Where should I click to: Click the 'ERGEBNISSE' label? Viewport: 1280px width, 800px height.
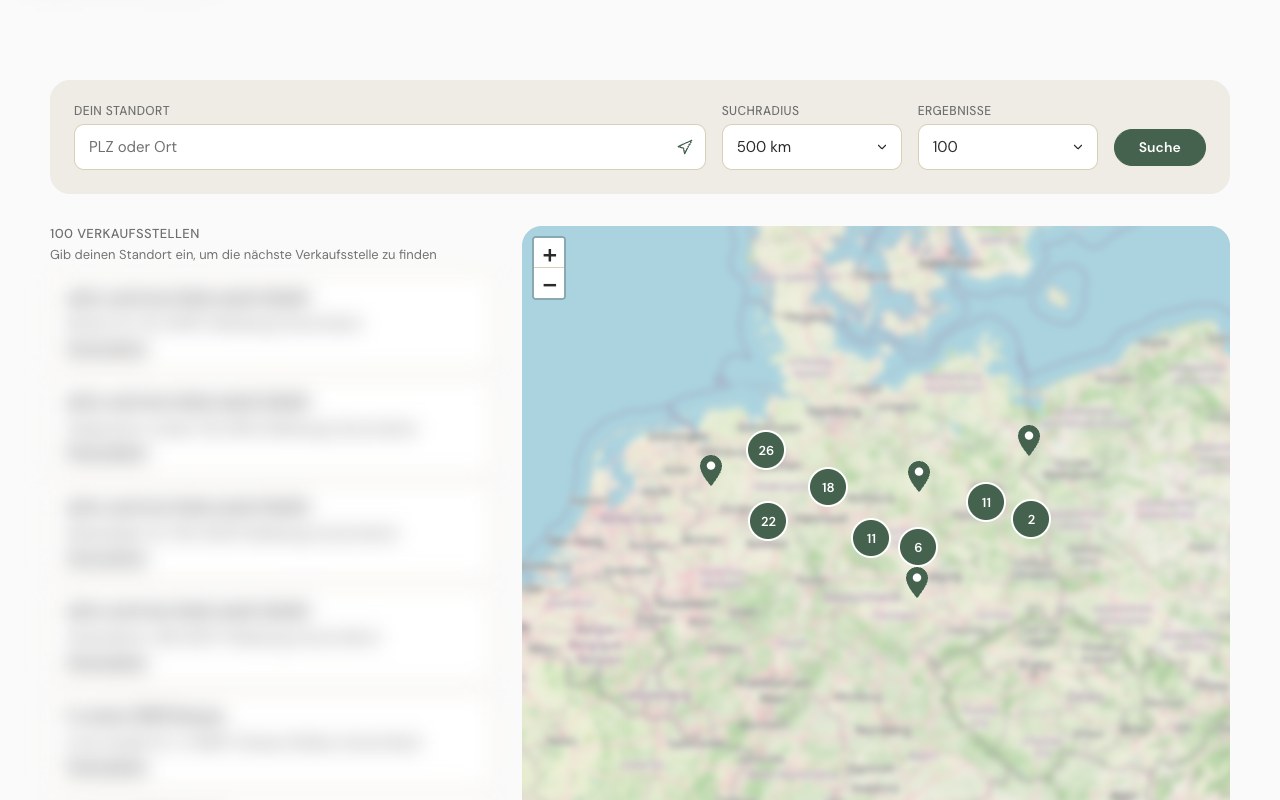(x=954, y=111)
